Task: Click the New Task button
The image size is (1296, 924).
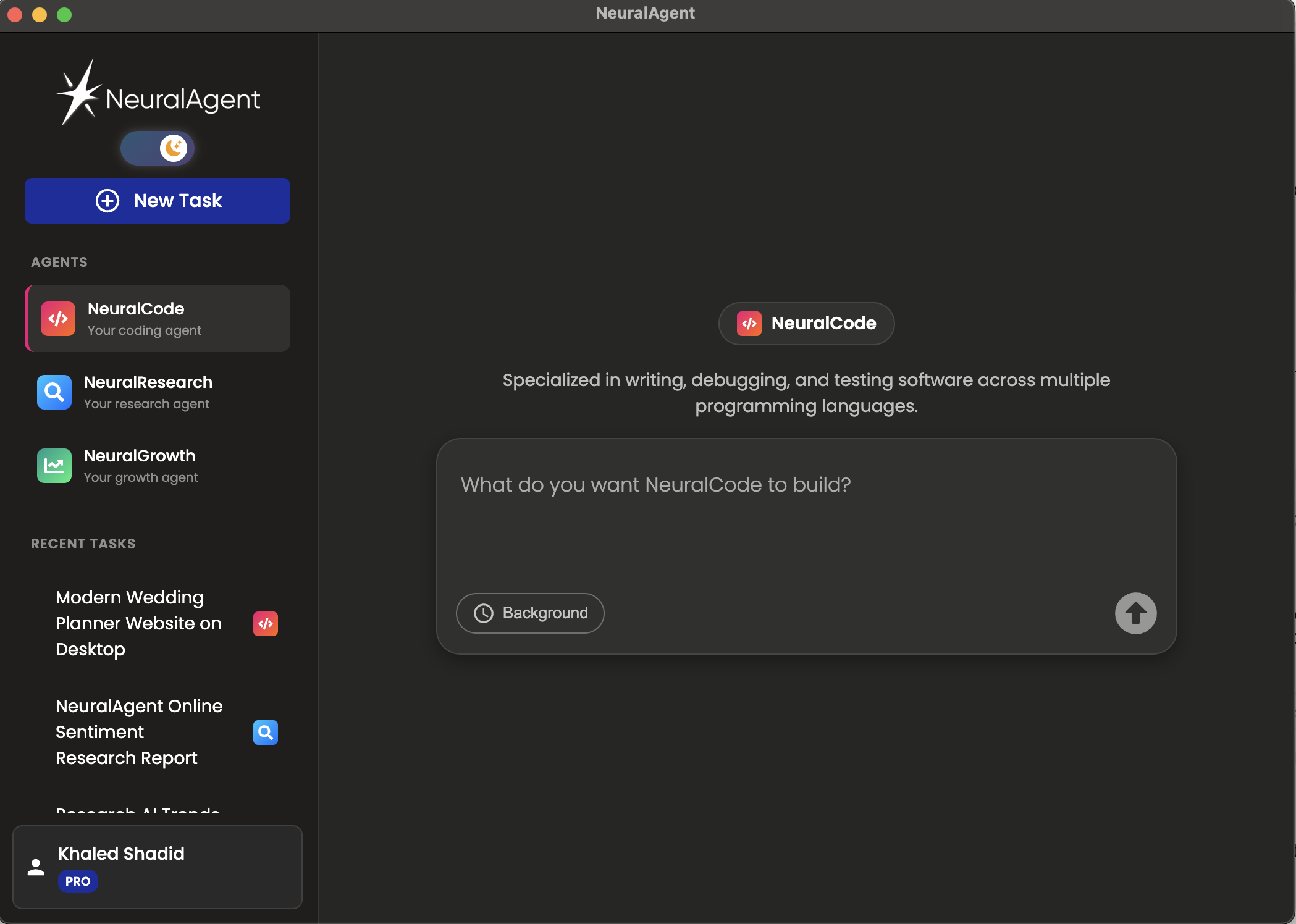Action: click(158, 201)
